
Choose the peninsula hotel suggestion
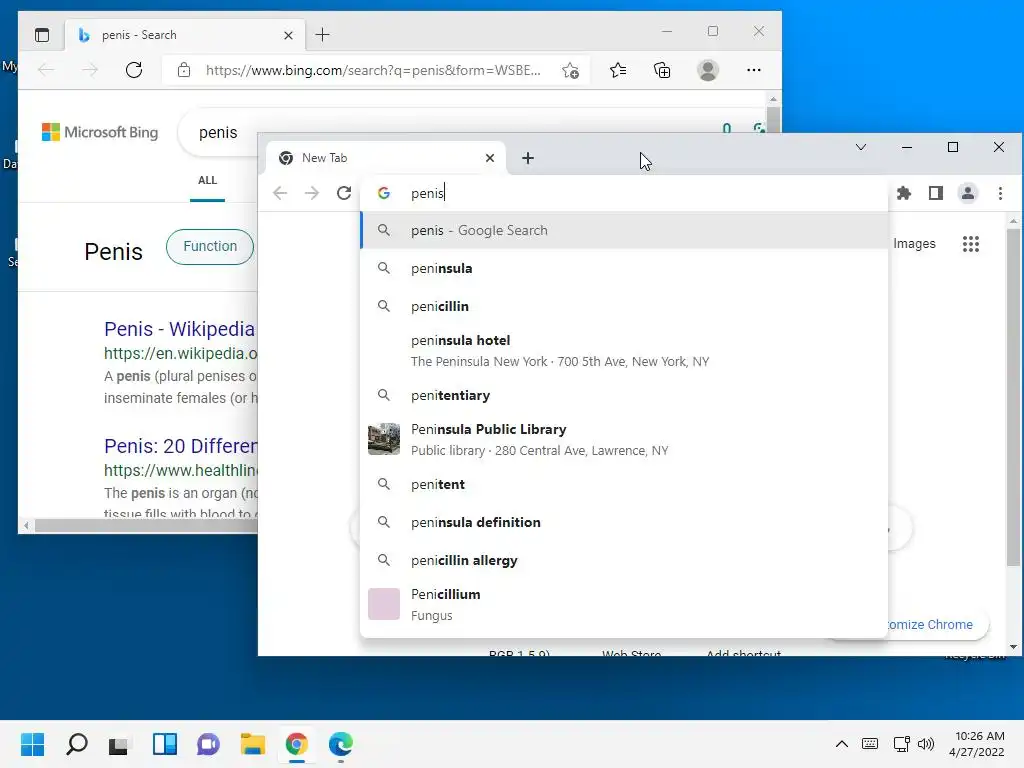pyautogui.click(x=624, y=351)
